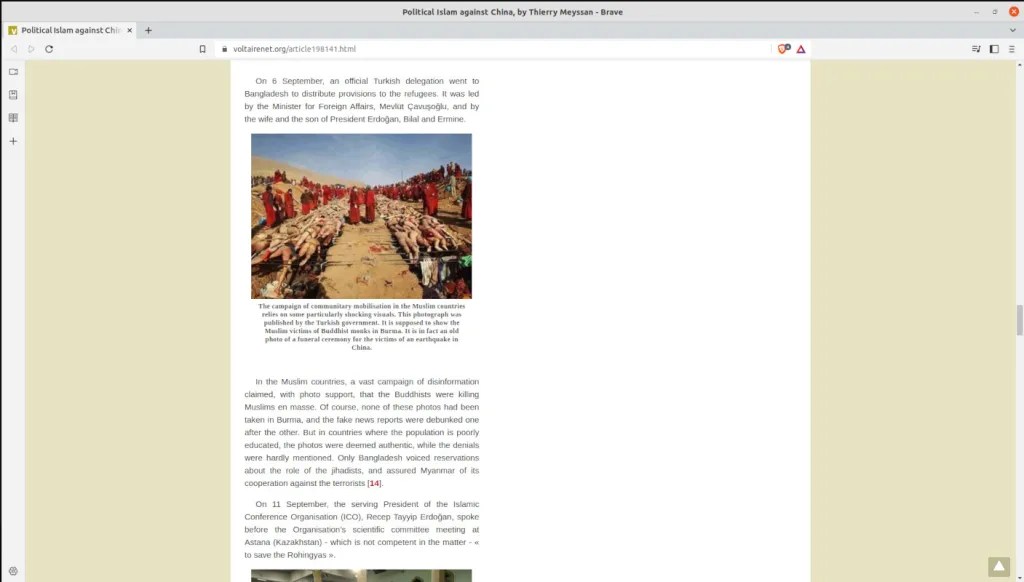The width and height of the screenshot is (1024, 582).
Task: Reload the current page
Action: click(49, 48)
